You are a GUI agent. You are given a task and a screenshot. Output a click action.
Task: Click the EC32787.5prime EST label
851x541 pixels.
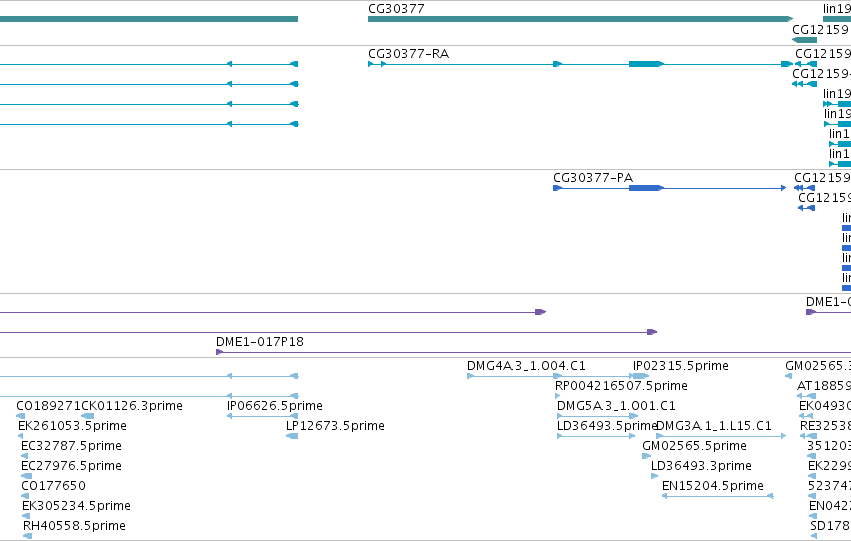coord(72,446)
